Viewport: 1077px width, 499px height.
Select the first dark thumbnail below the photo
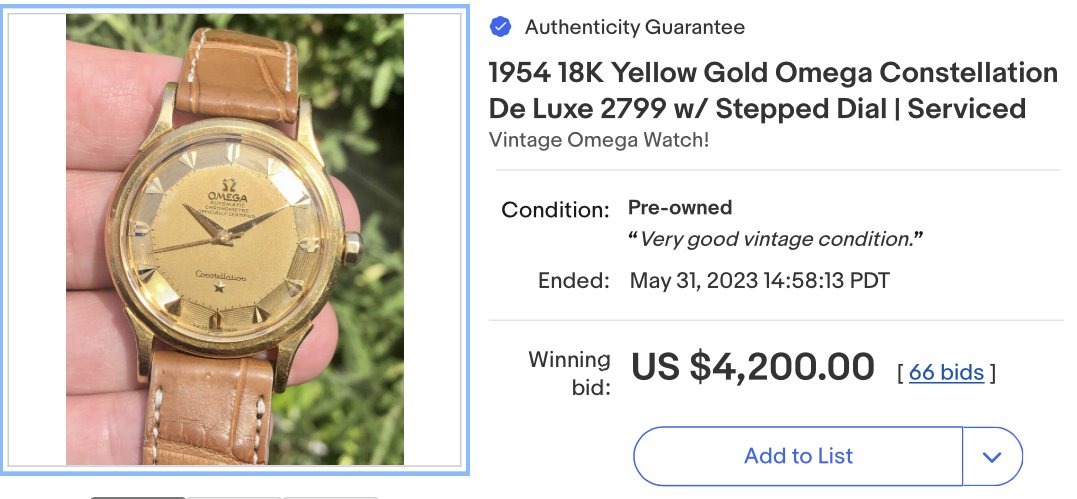(138, 496)
